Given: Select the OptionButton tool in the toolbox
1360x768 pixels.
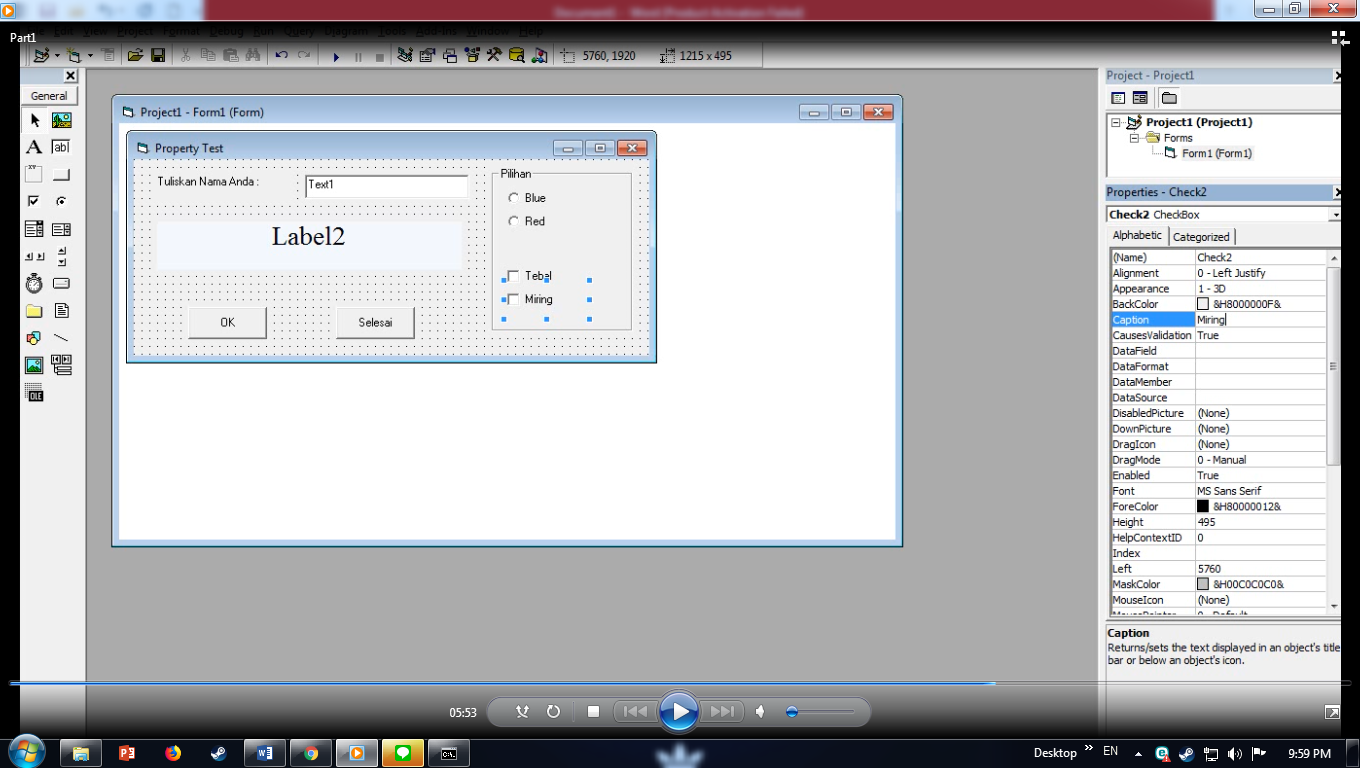Looking at the screenshot, I should coord(61,201).
